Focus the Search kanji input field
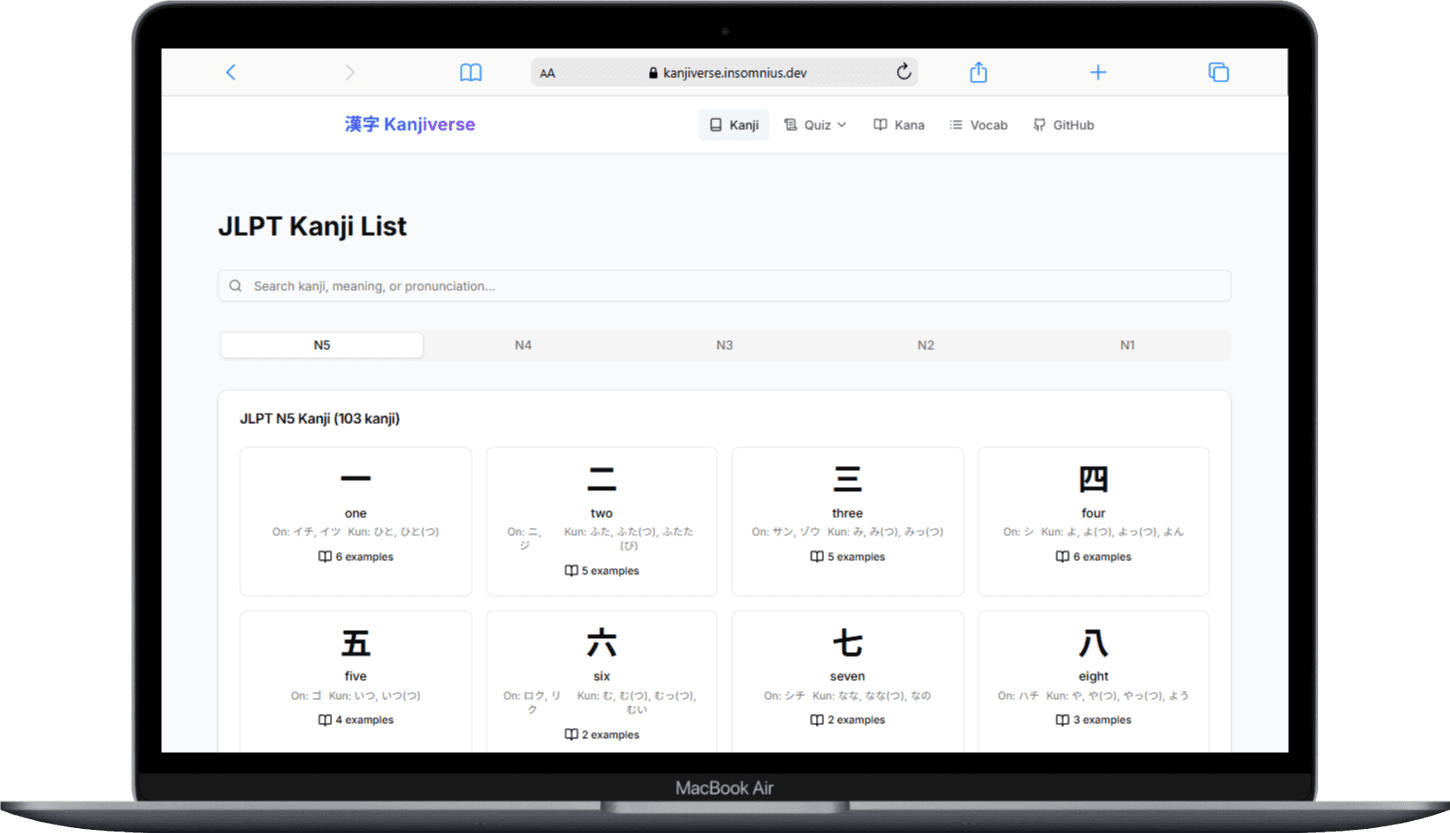The height and width of the screenshot is (833, 1450). [x=724, y=286]
